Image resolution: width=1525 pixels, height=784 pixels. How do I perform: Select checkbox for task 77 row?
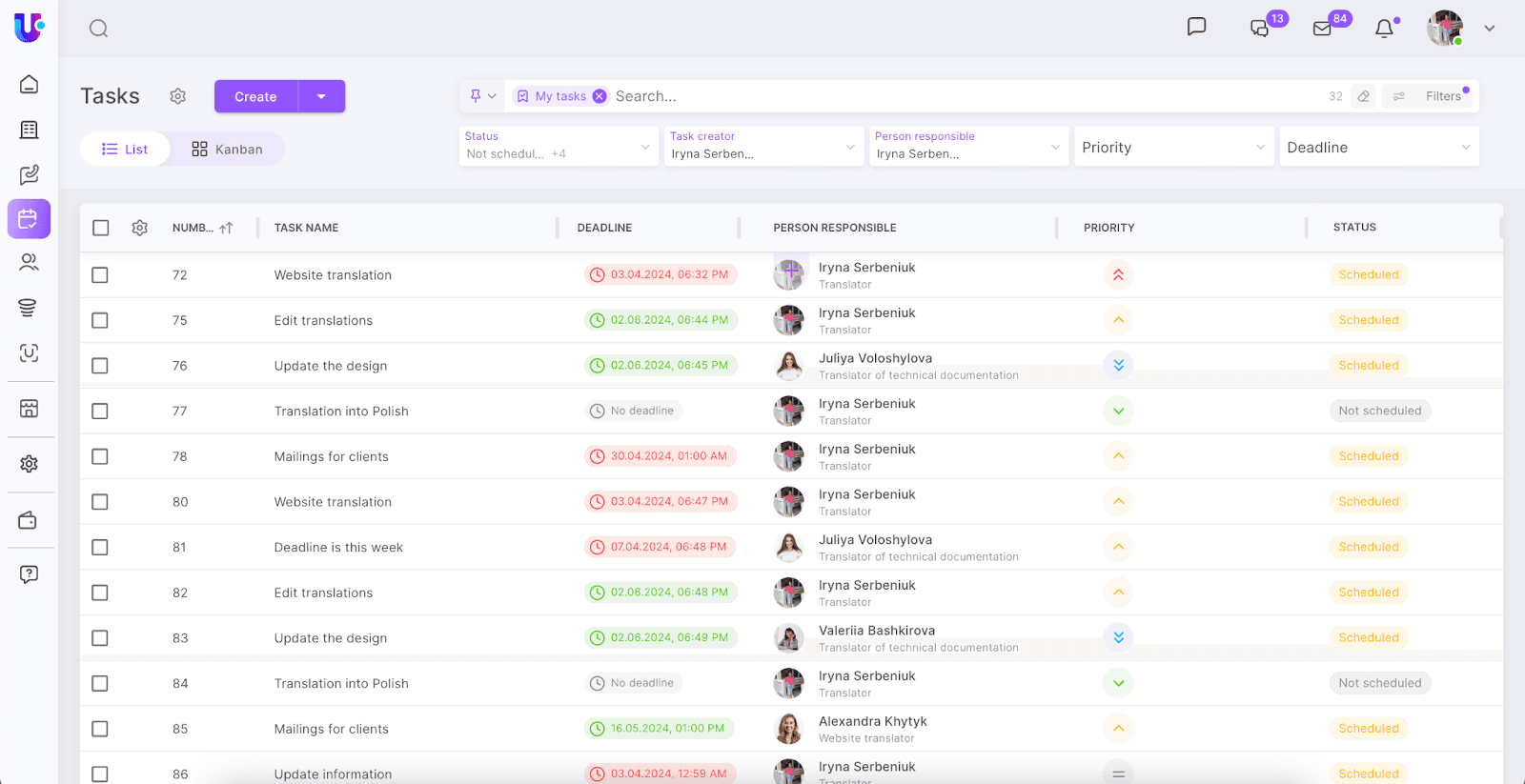[100, 412]
